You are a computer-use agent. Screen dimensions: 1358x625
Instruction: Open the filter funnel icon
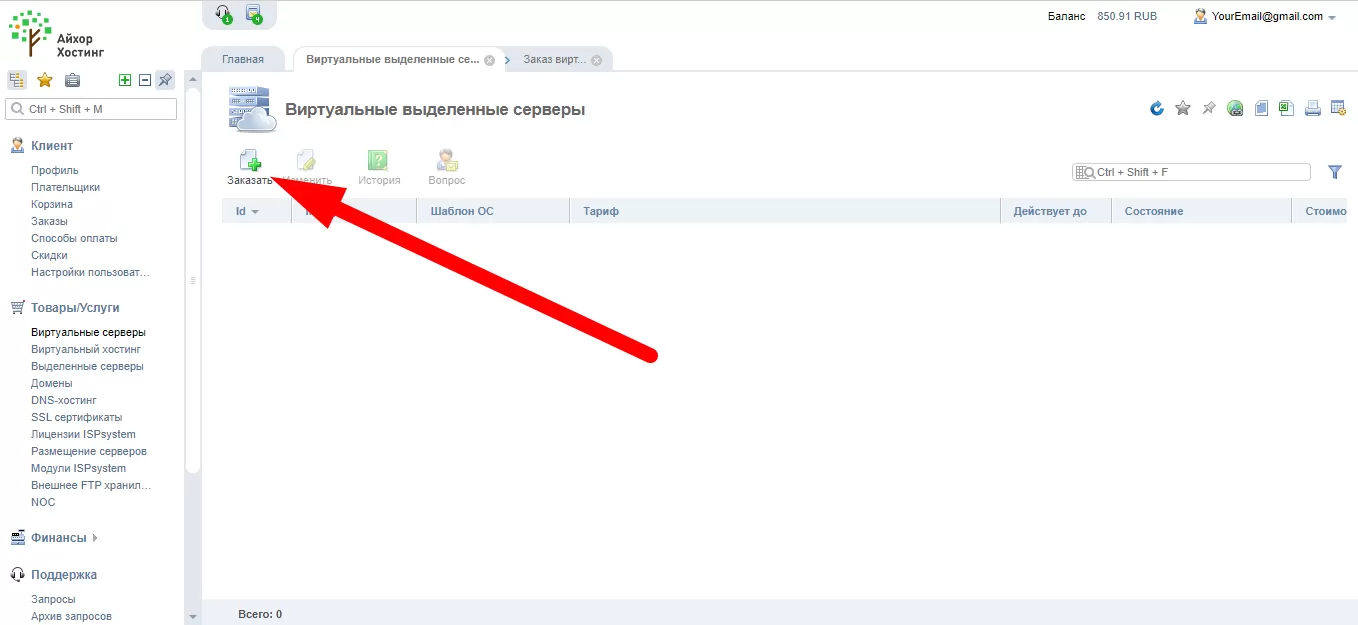point(1335,172)
